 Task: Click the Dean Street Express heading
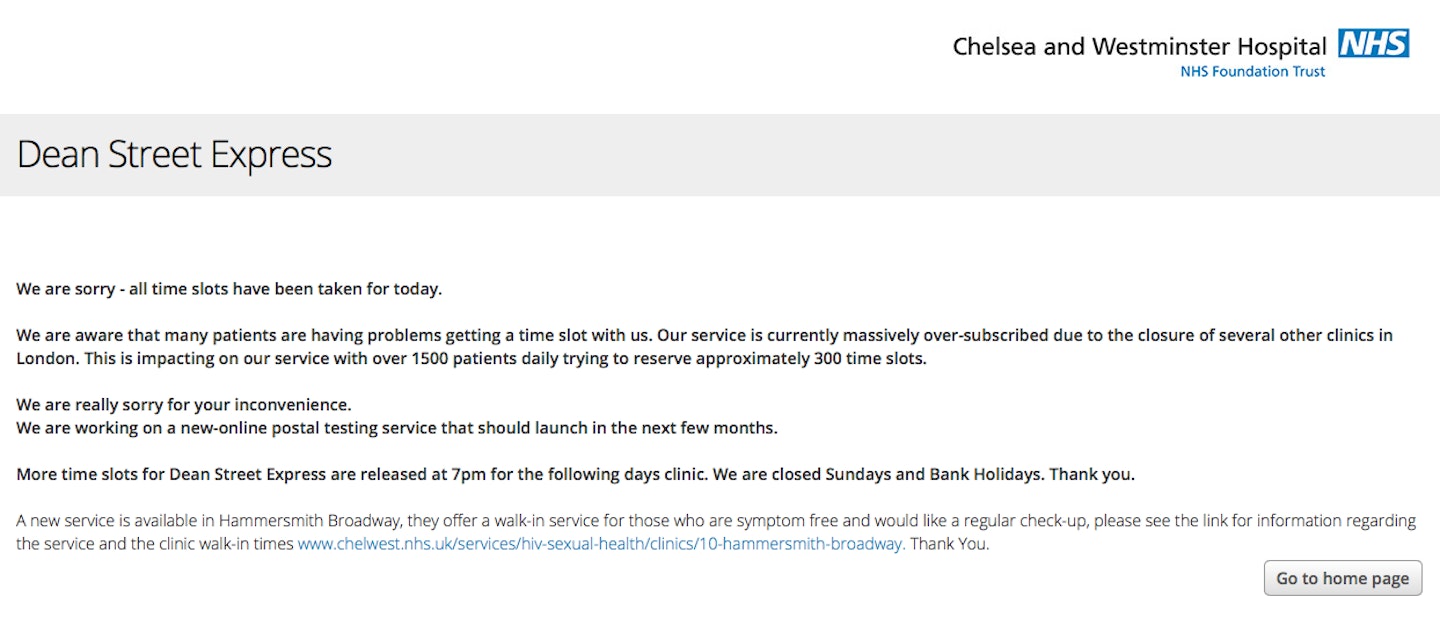coord(174,155)
